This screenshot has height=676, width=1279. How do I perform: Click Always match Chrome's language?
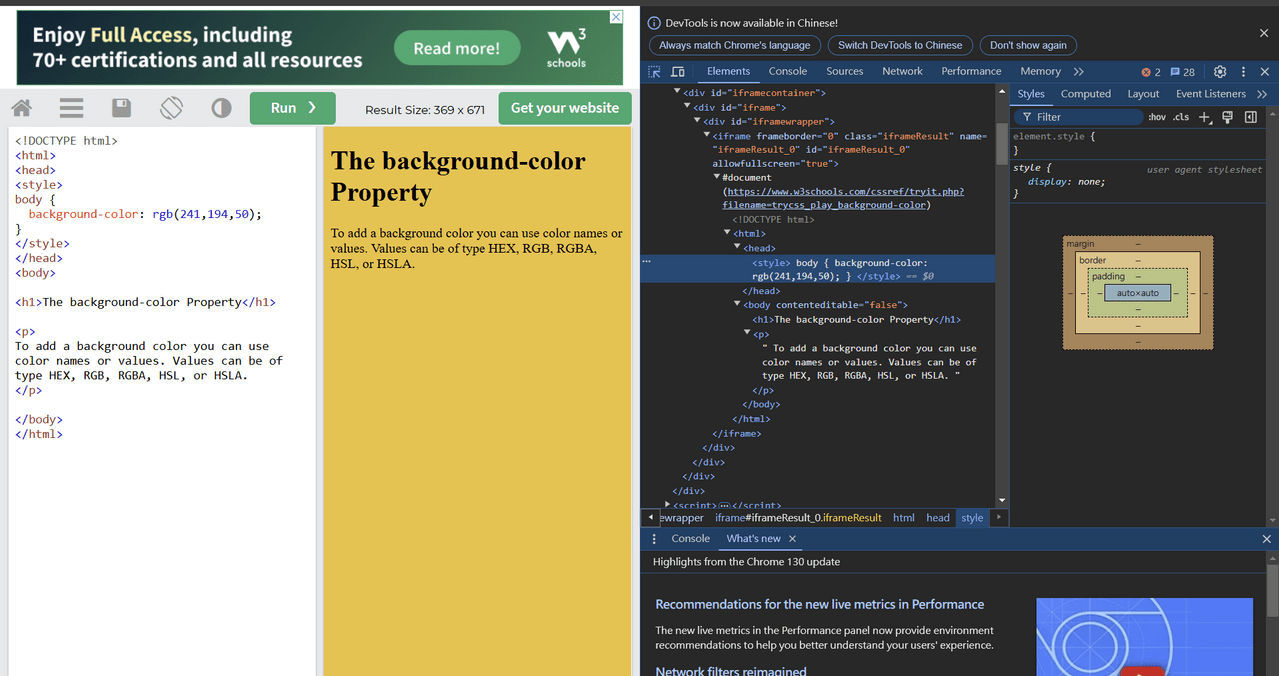coord(735,45)
